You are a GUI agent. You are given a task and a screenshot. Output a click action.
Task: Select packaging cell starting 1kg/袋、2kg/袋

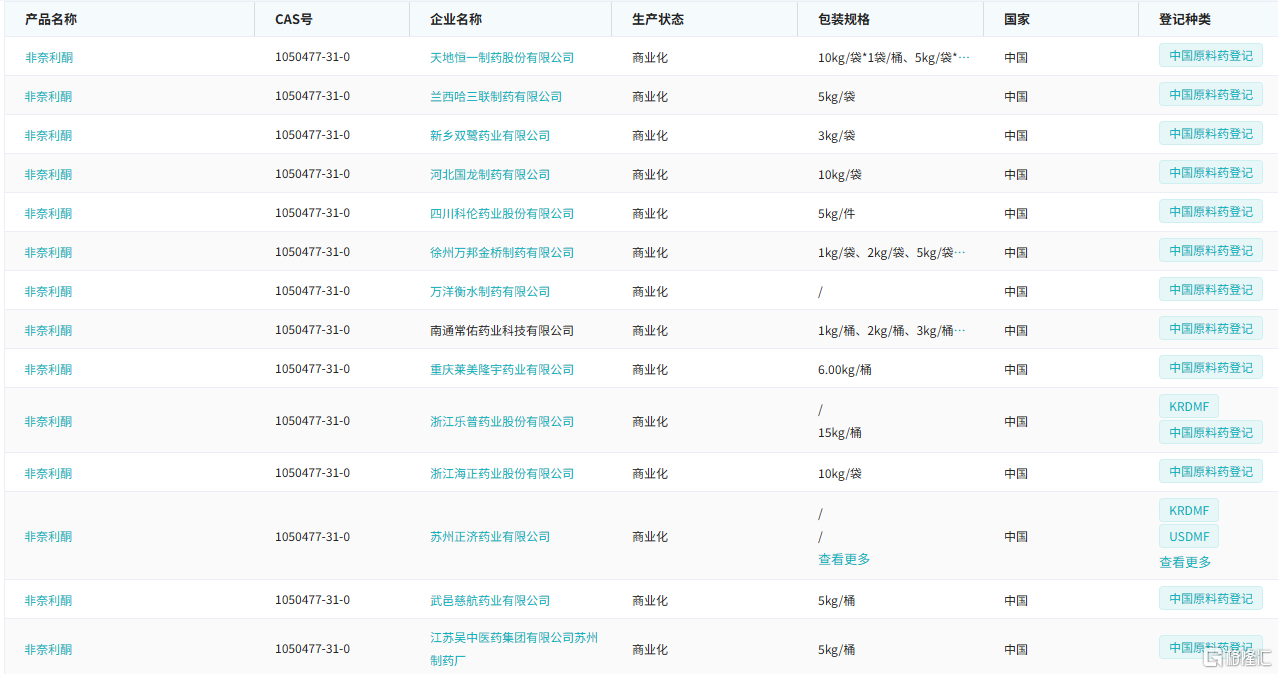coord(892,252)
